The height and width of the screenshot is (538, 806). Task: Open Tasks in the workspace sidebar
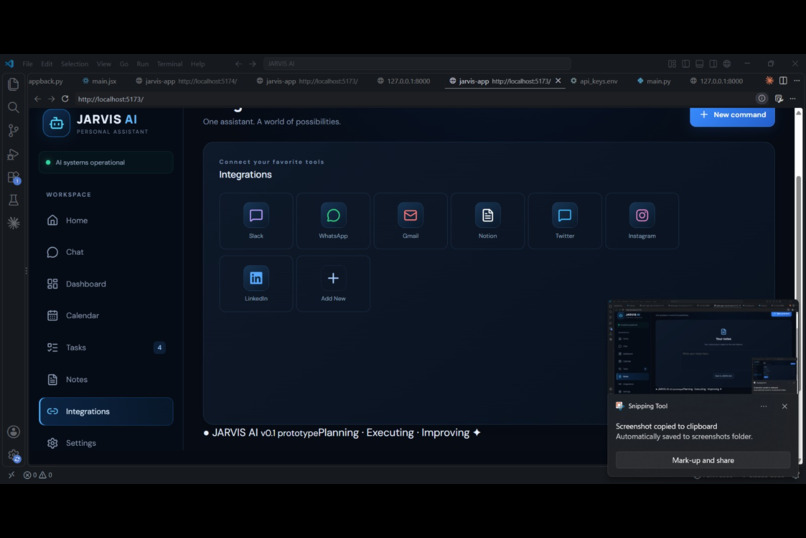pyautogui.click(x=106, y=347)
